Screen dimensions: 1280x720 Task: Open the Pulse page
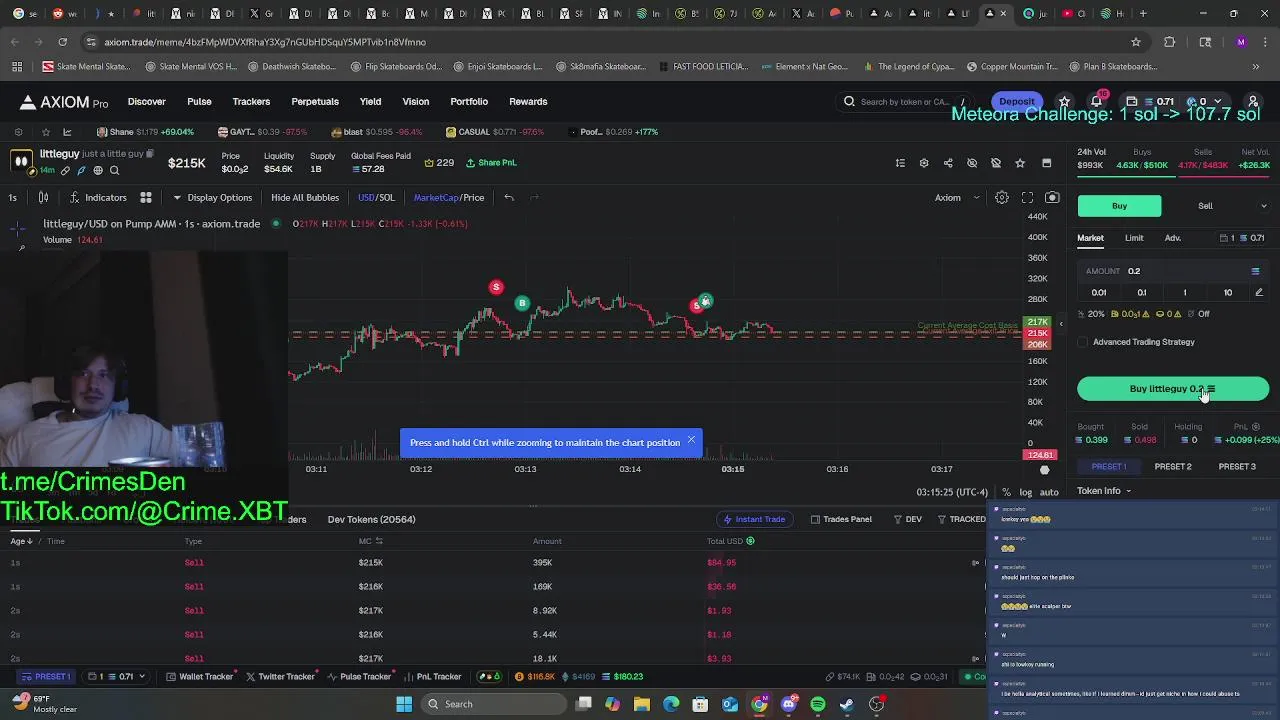[199, 101]
